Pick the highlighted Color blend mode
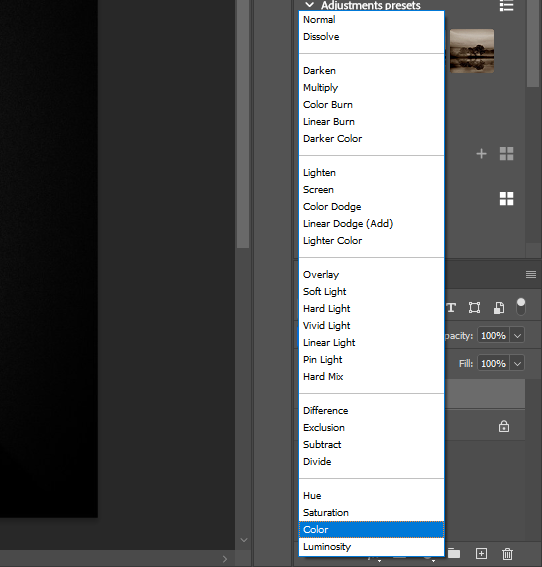Screen dimensions: 542x567 pyautogui.click(x=371, y=529)
